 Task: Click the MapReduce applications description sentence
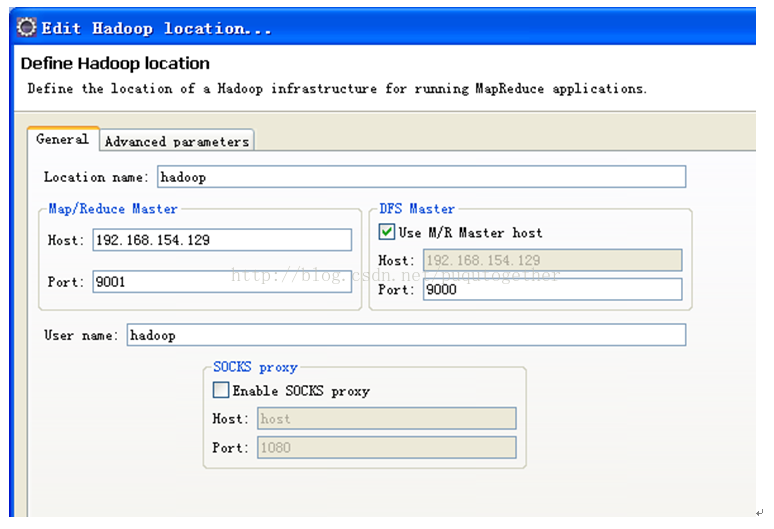point(337,89)
